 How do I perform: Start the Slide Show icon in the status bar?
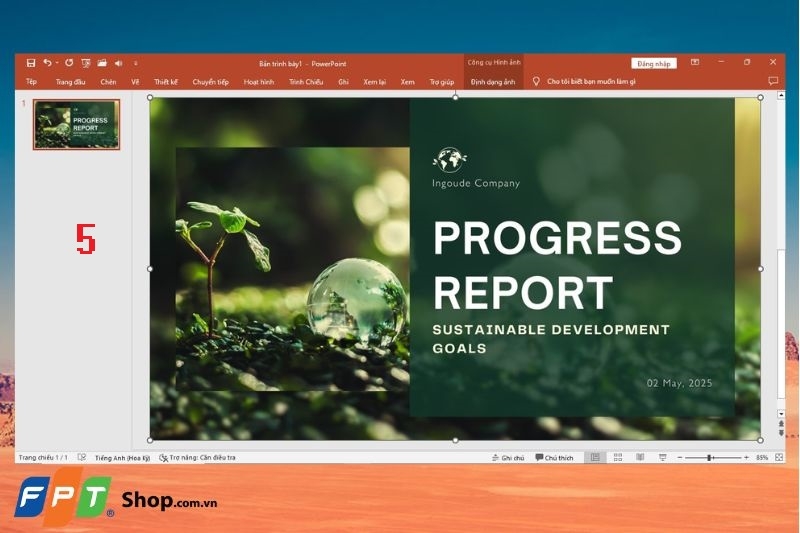[662, 458]
